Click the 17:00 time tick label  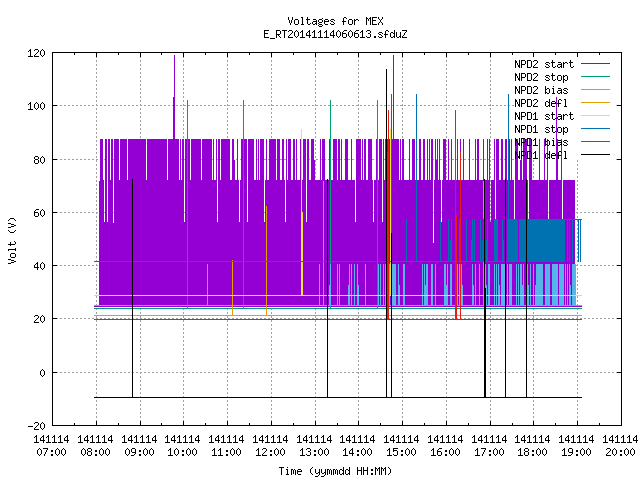[489, 452]
